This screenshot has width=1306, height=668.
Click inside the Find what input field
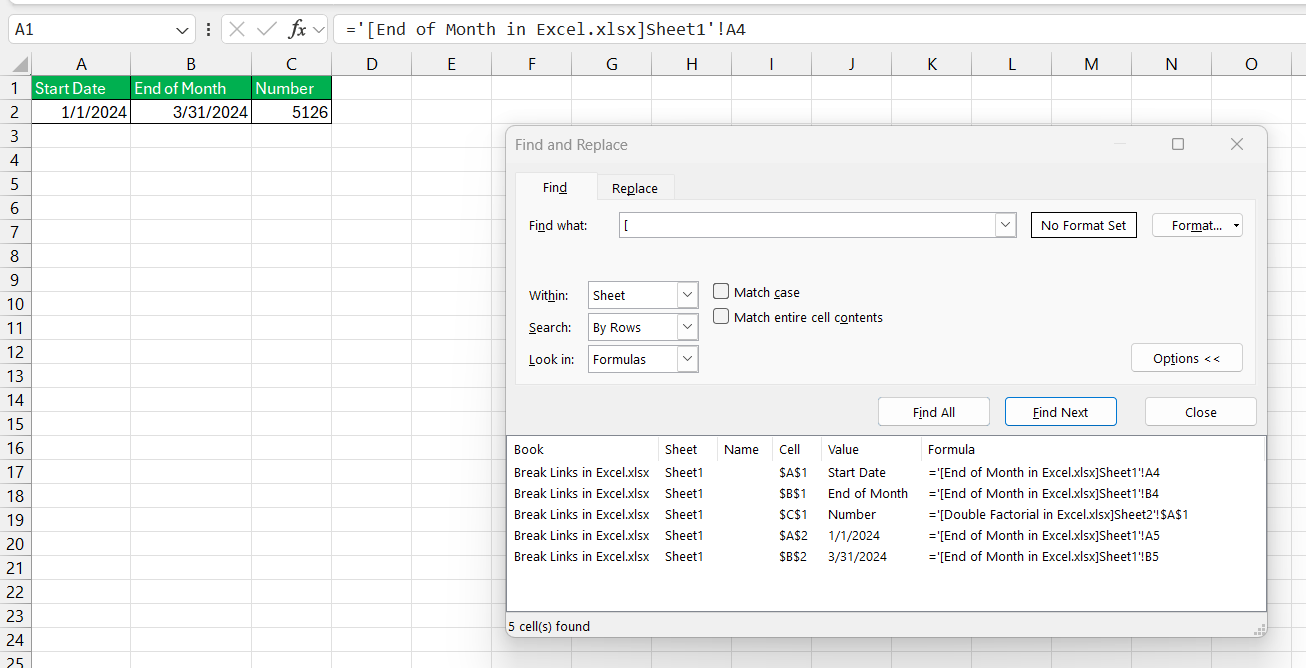pyautogui.click(x=807, y=225)
